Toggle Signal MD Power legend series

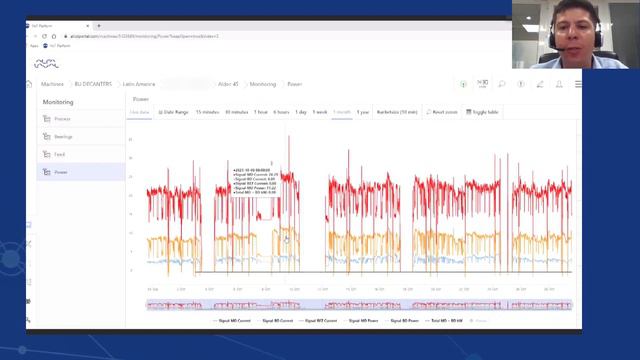(361, 321)
